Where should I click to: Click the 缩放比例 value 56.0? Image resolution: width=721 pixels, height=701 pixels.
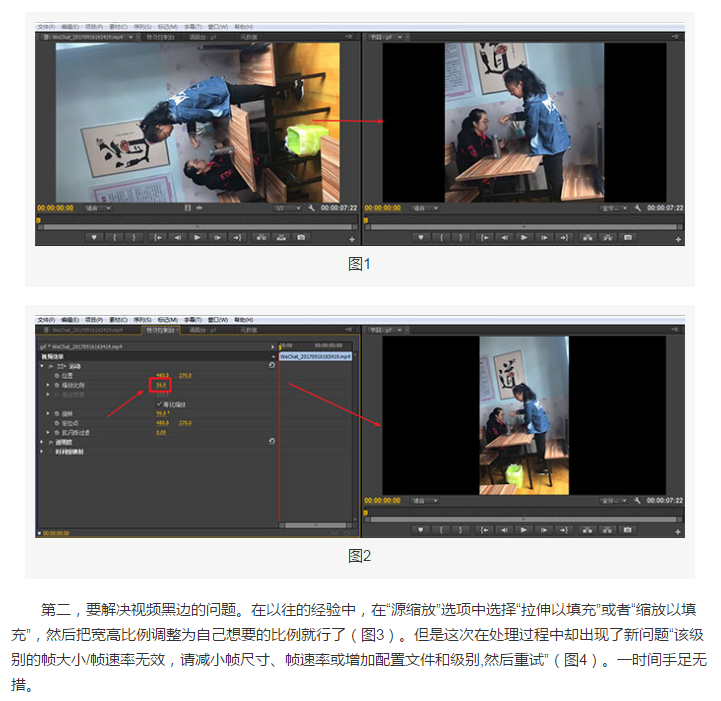(x=160, y=385)
